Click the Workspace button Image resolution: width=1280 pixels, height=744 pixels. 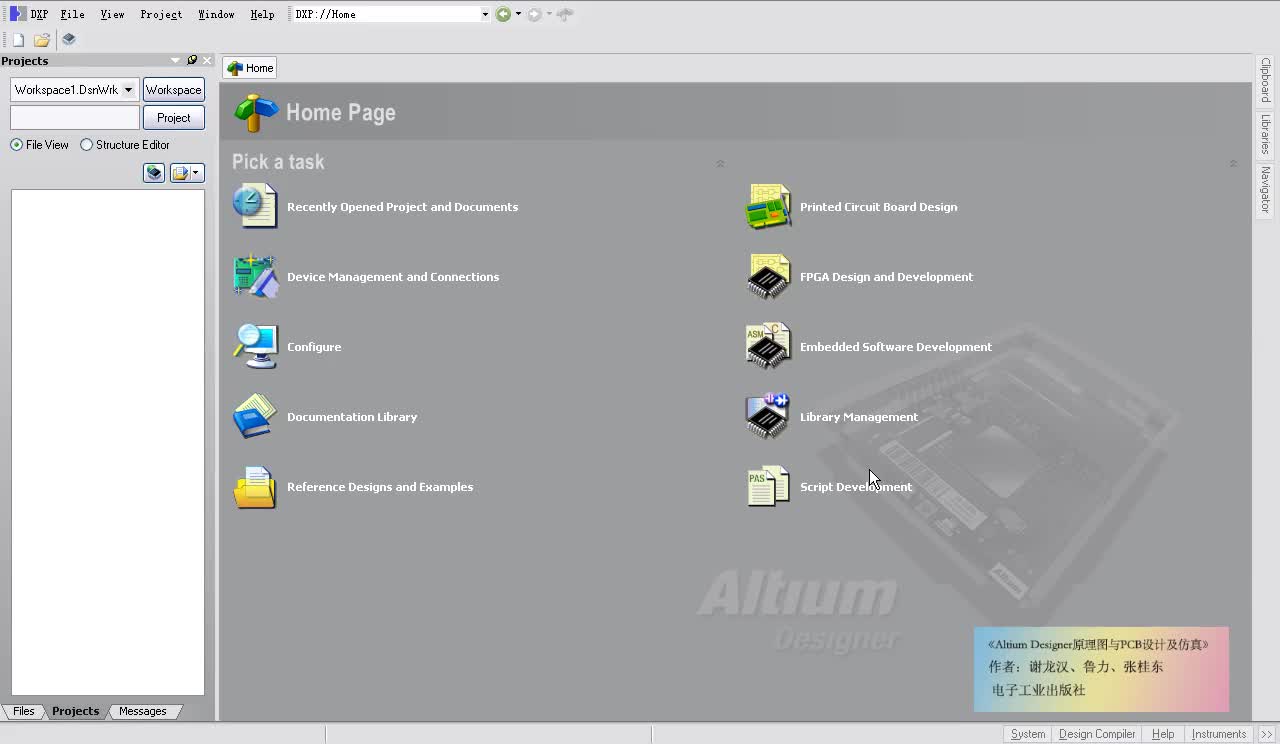pos(174,90)
